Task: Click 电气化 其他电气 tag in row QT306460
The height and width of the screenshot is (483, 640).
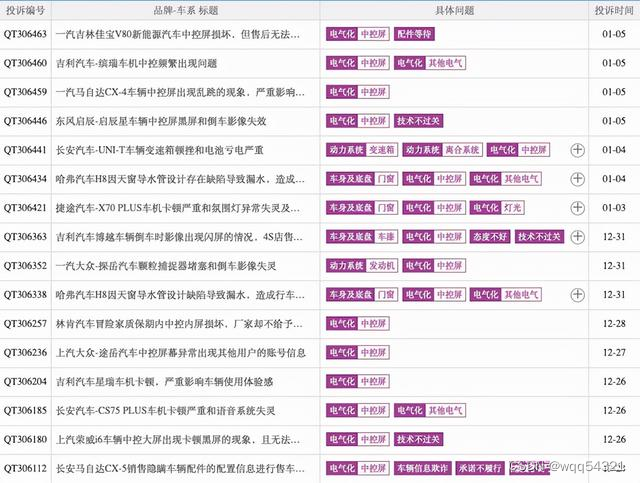Action: coord(430,63)
